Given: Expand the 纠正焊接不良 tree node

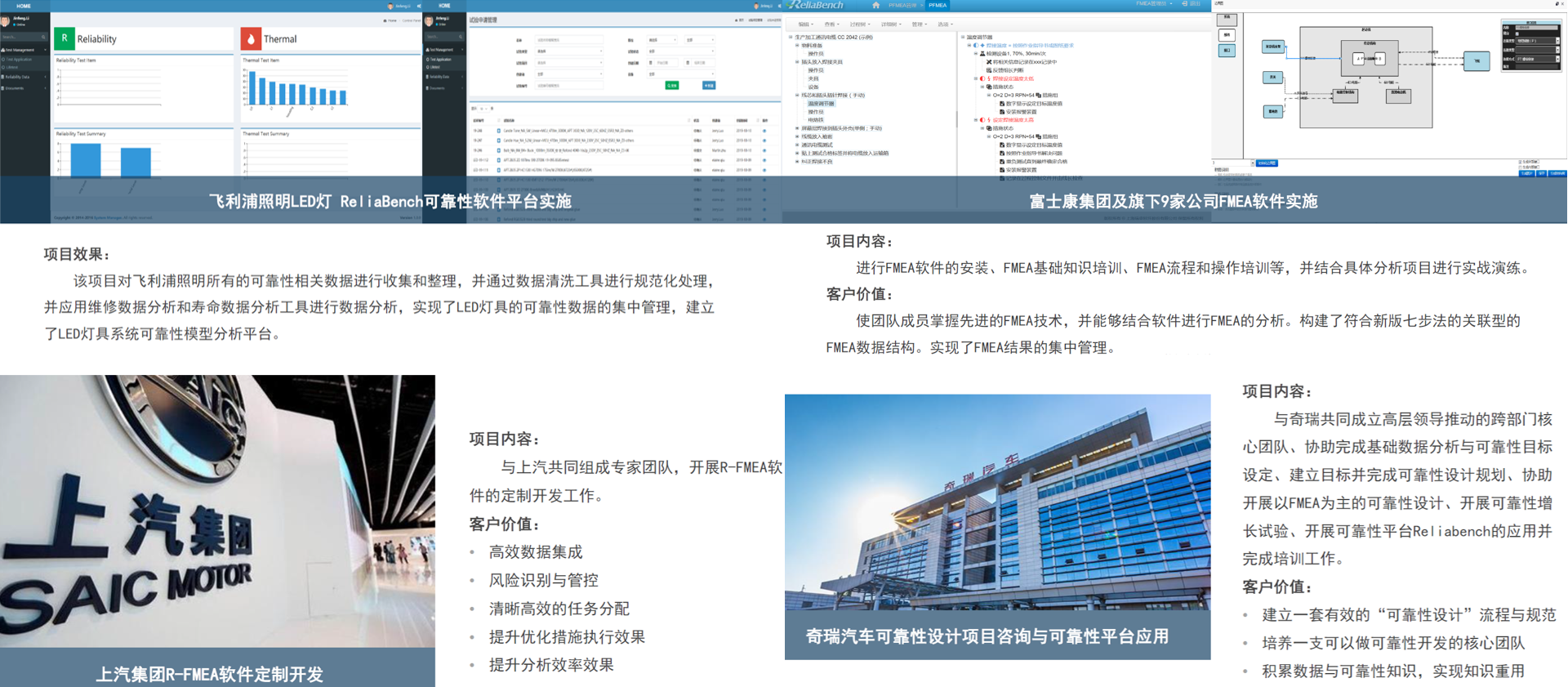Looking at the screenshot, I should (x=797, y=162).
